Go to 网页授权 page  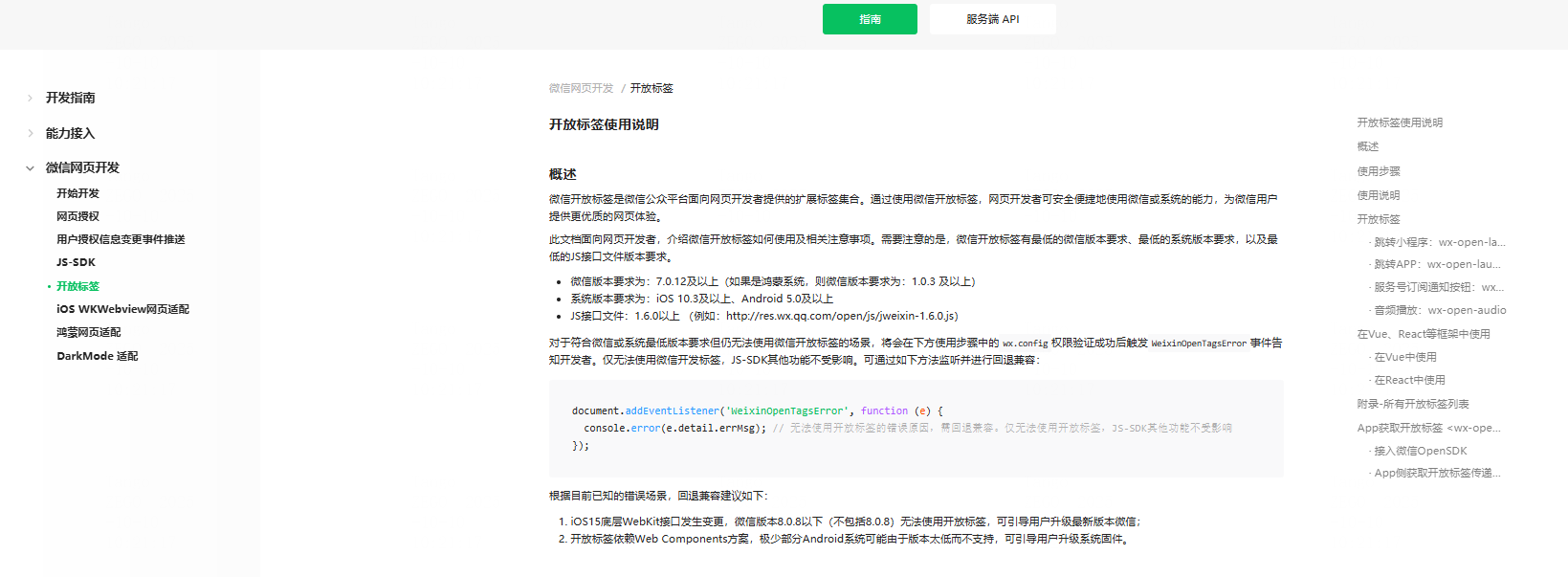(x=77, y=216)
